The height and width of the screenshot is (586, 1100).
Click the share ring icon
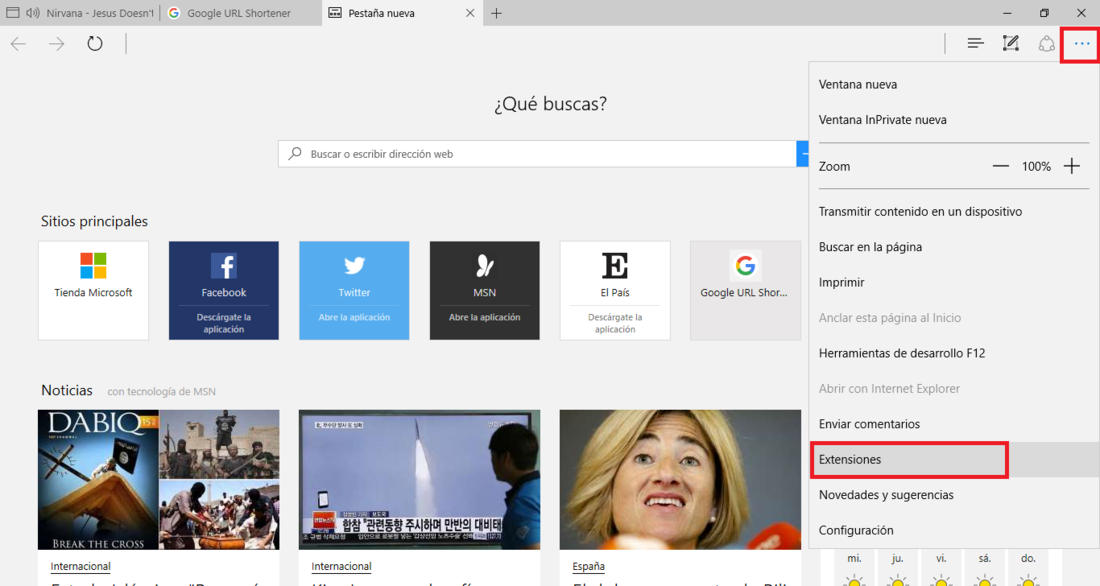[1047, 44]
